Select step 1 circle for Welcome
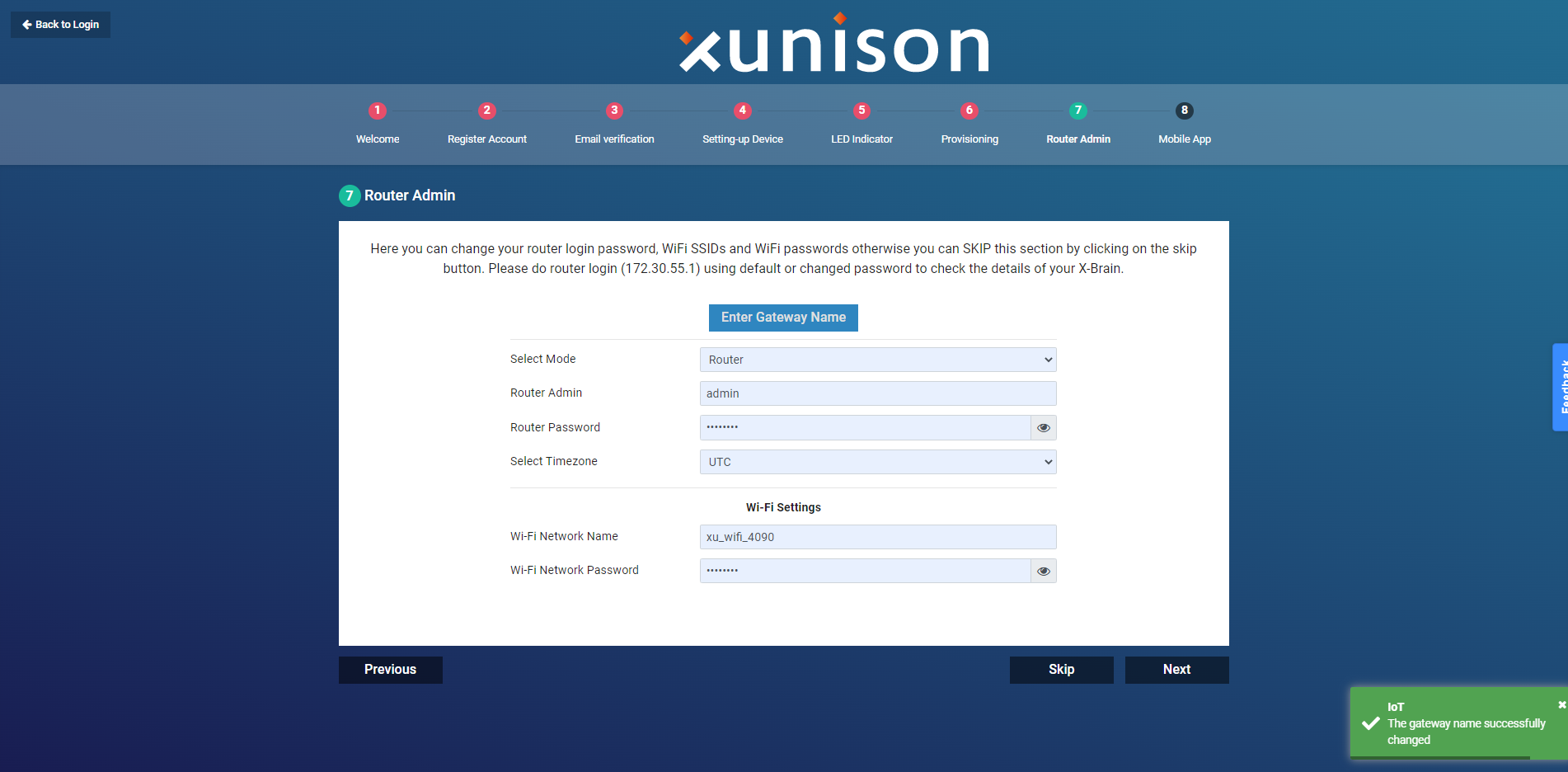Image resolution: width=1568 pixels, height=772 pixels. click(x=378, y=111)
